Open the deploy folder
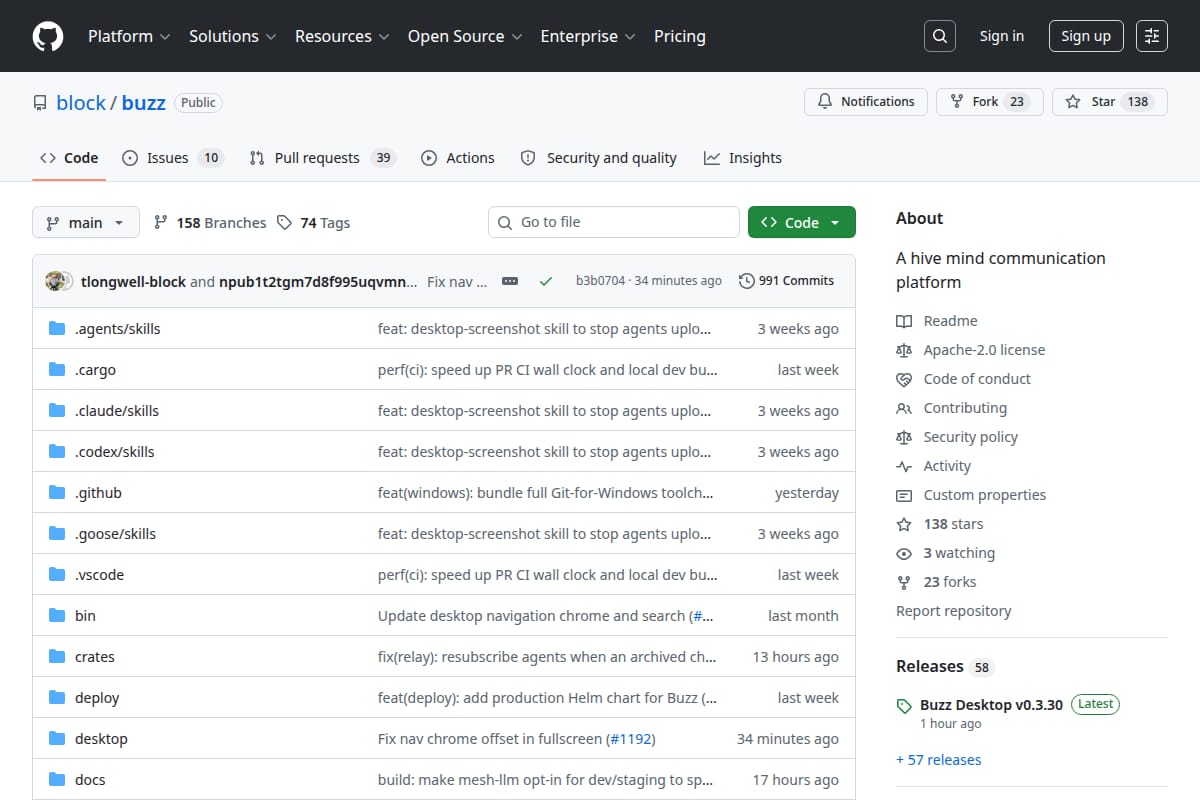1200x800 pixels. click(x=97, y=698)
